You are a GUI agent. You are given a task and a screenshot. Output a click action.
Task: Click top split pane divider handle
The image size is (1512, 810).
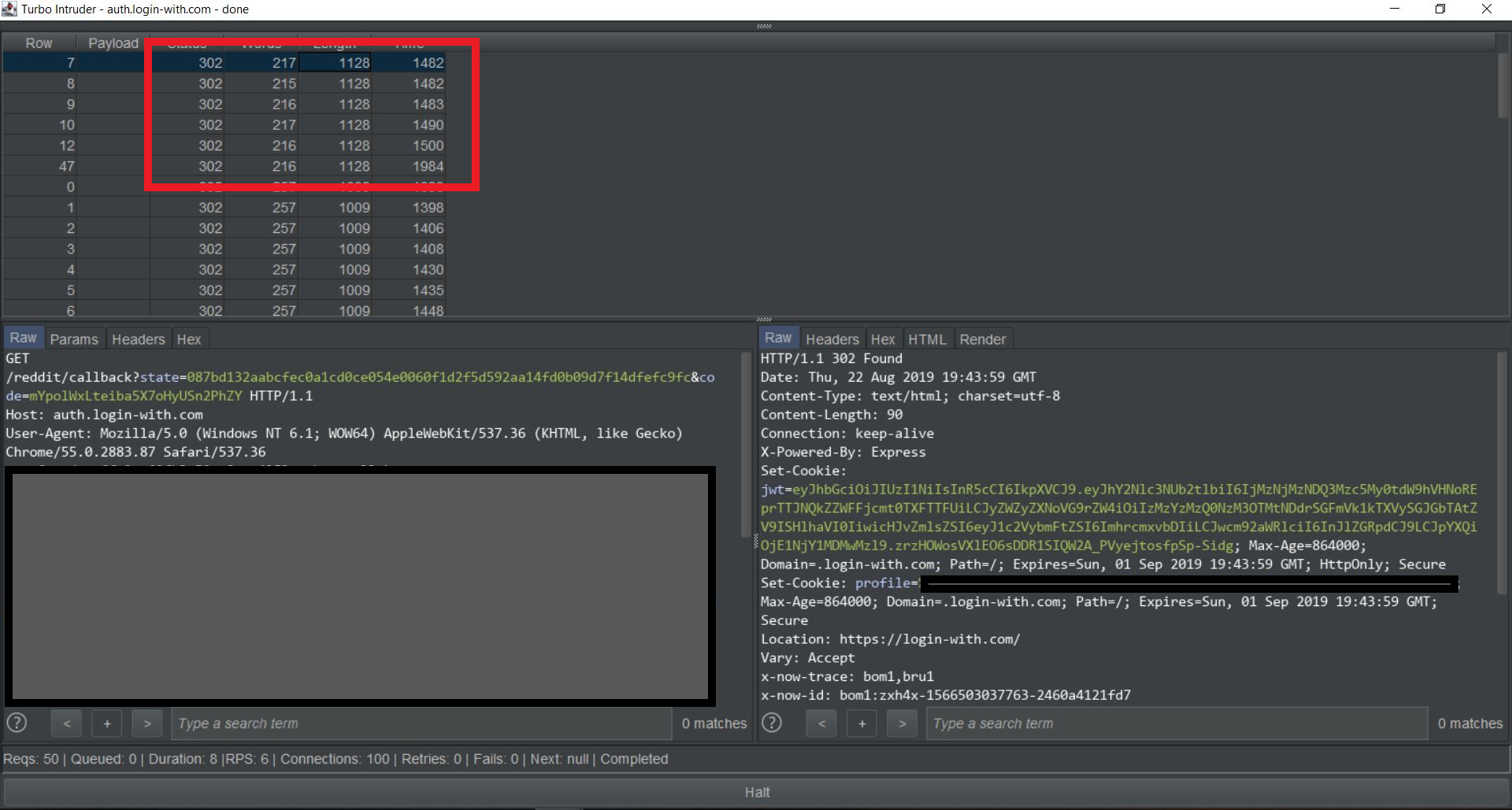coord(764,26)
